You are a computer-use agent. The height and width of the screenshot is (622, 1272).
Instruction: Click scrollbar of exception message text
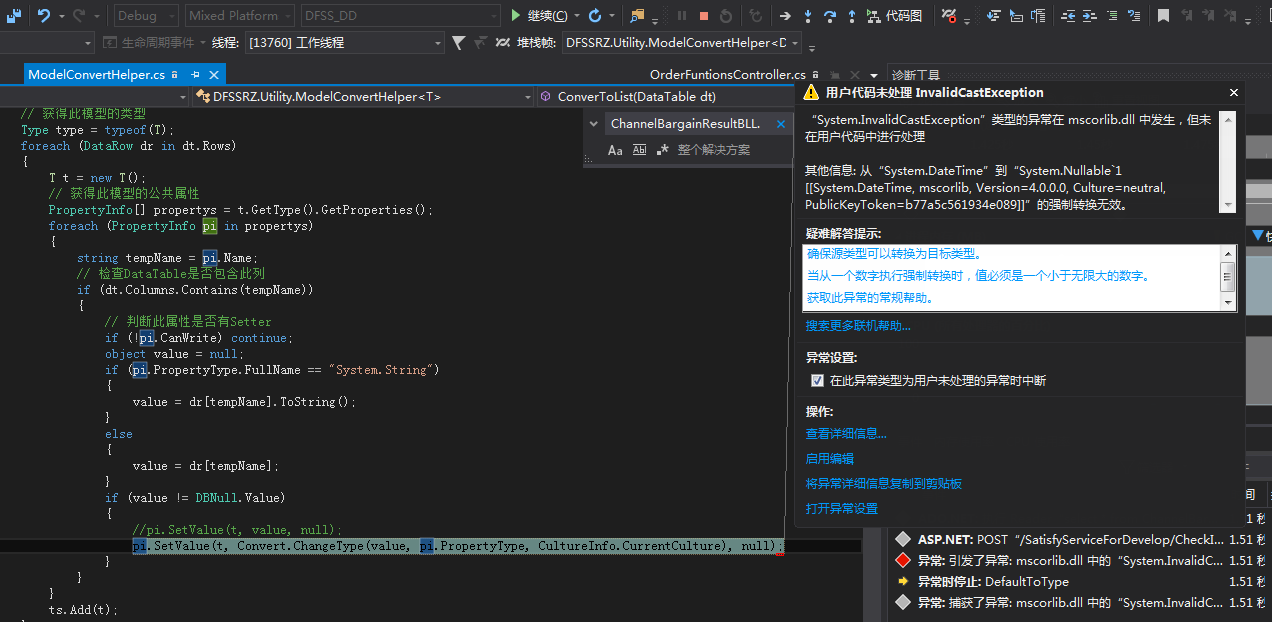1228,161
